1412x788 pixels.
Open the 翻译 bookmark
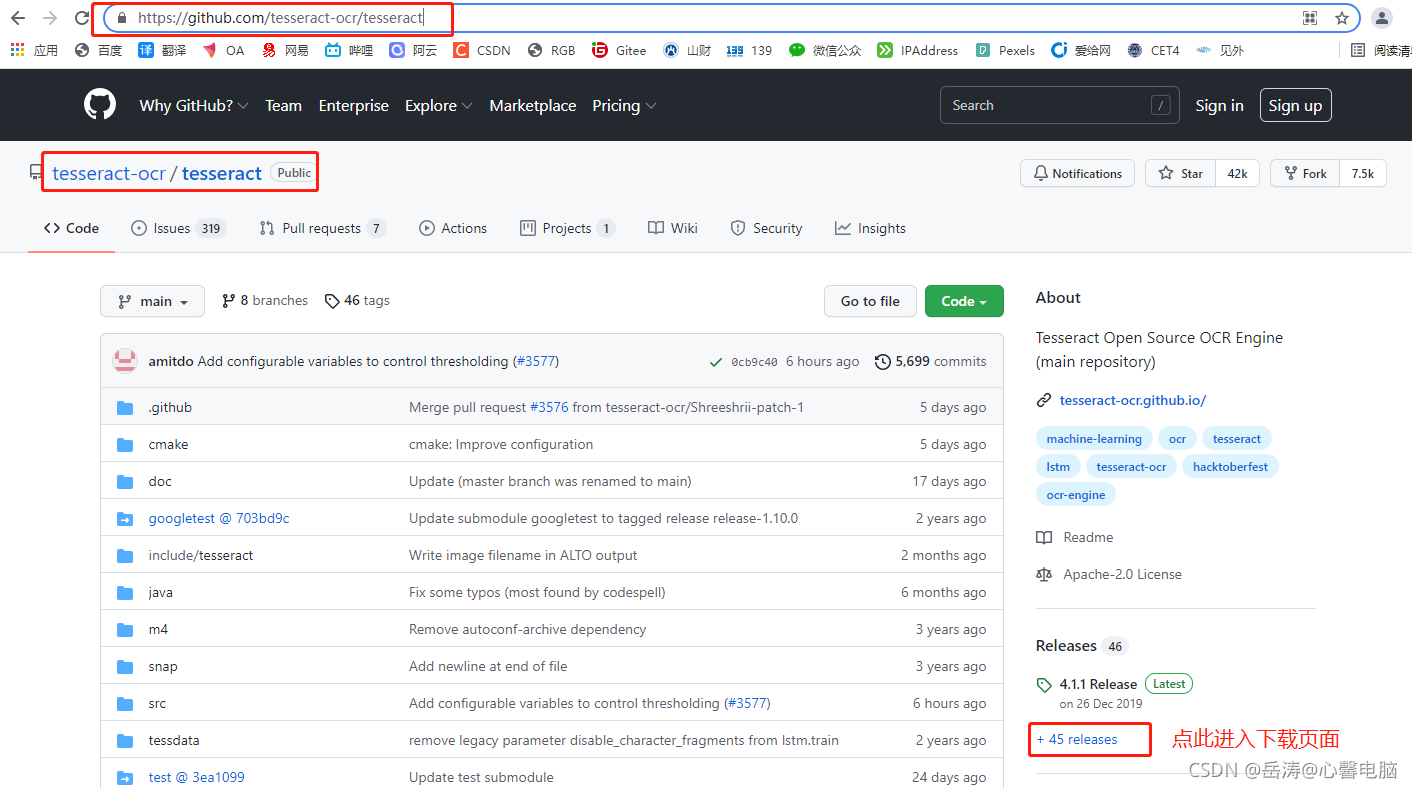point(162,50)
